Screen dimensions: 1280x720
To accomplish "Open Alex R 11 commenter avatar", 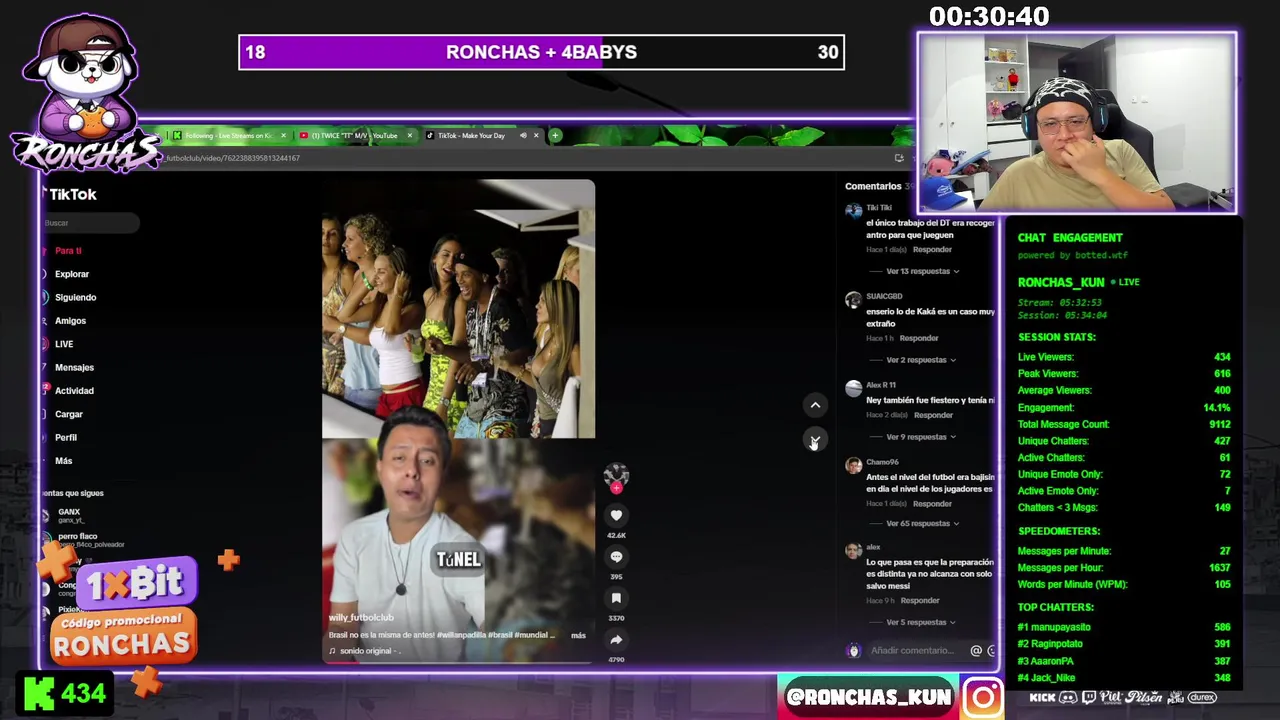I will point(853,389).
